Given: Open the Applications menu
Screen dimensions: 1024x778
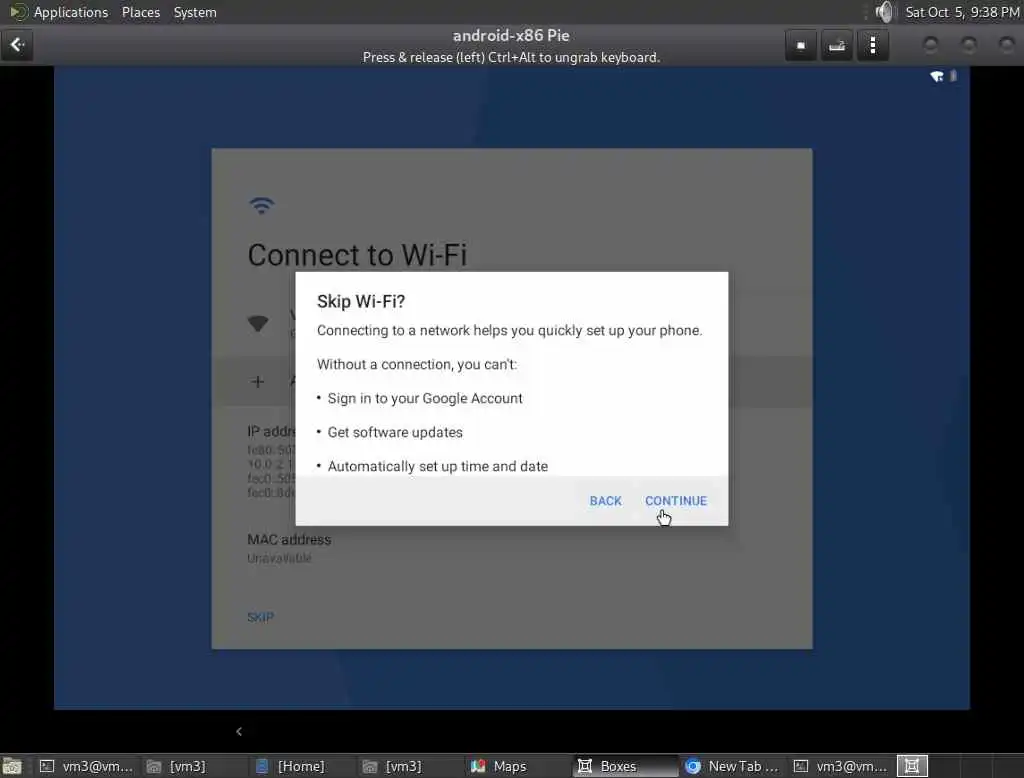Looking at the screenshot, I should click(x=71, y=12).
